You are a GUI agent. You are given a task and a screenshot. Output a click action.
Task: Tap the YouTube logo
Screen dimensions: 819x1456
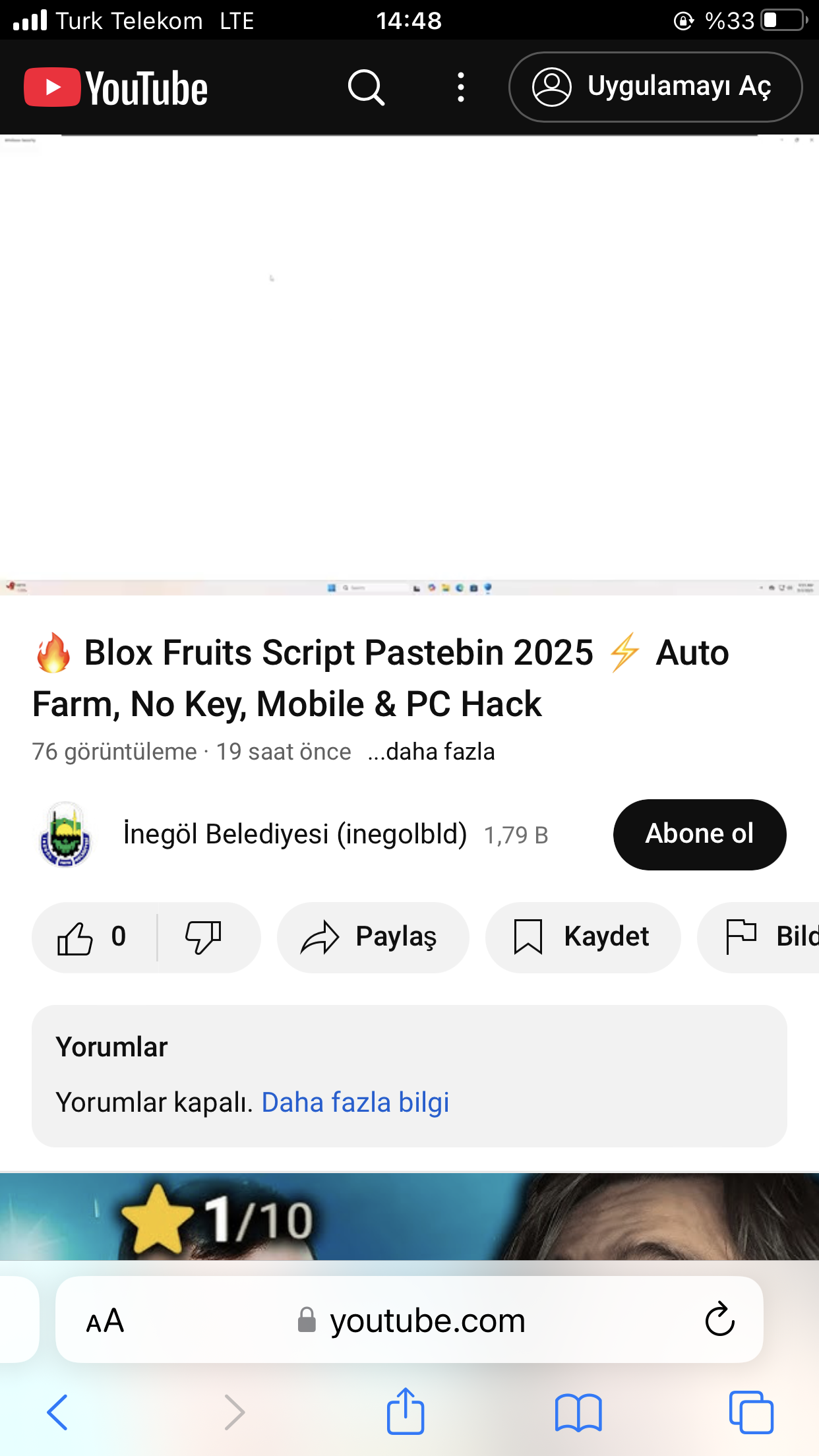(116, 88)
